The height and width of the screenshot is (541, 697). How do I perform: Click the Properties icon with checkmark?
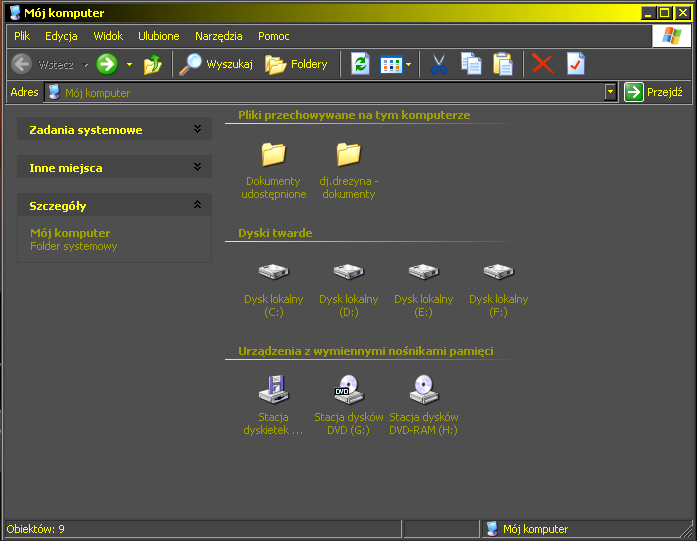pyautogui.click(x=575, y=64)
